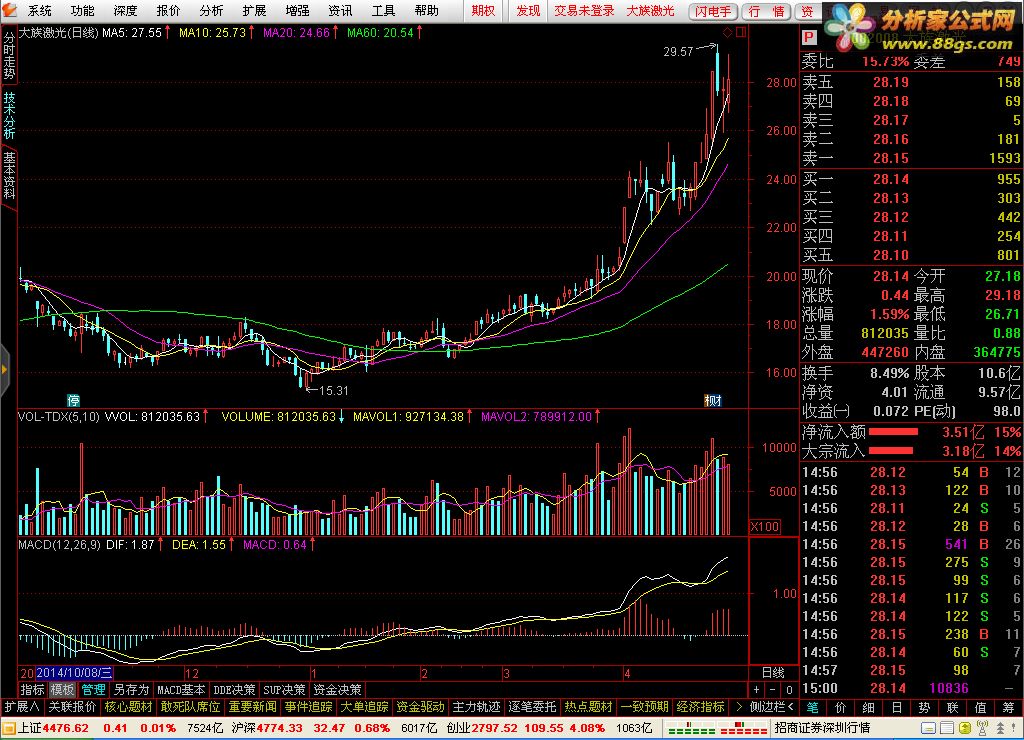Click the double up arrows icon in status bar
Image resolution: width=1024 pixels, height=740 pixels.
tap(999, 728)
